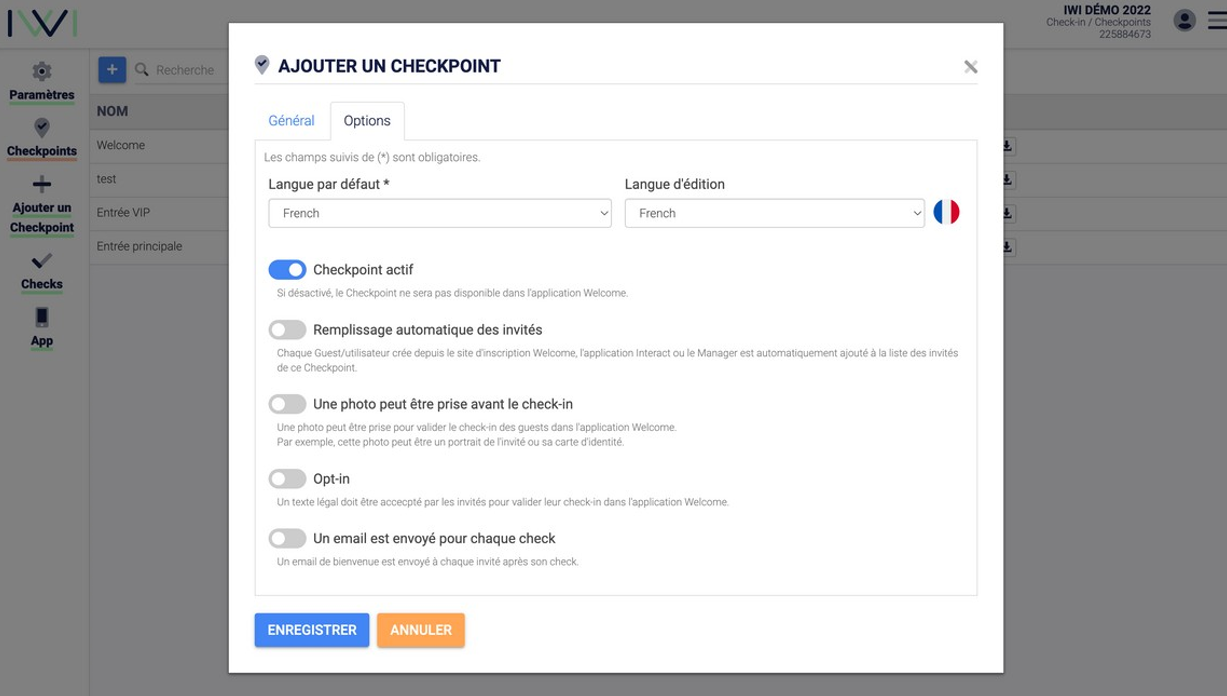
Task: Turn on the Opt-in toggle
Action: [287, 479]
